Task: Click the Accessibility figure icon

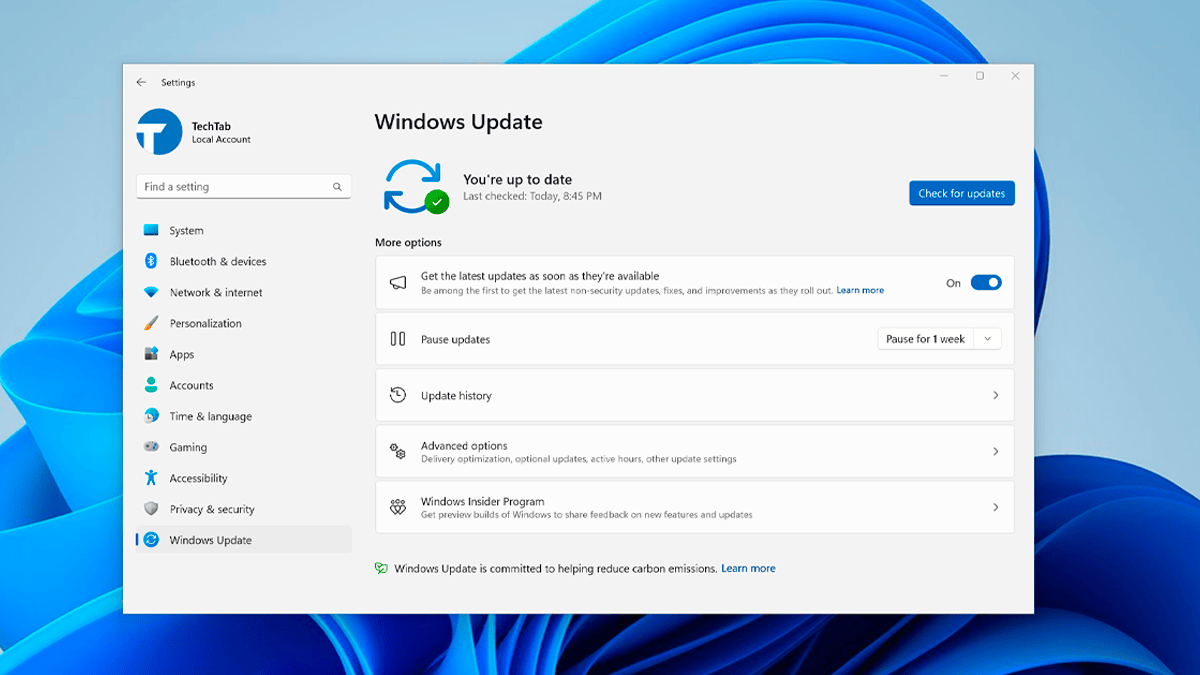Action: (x=151, y=478)
